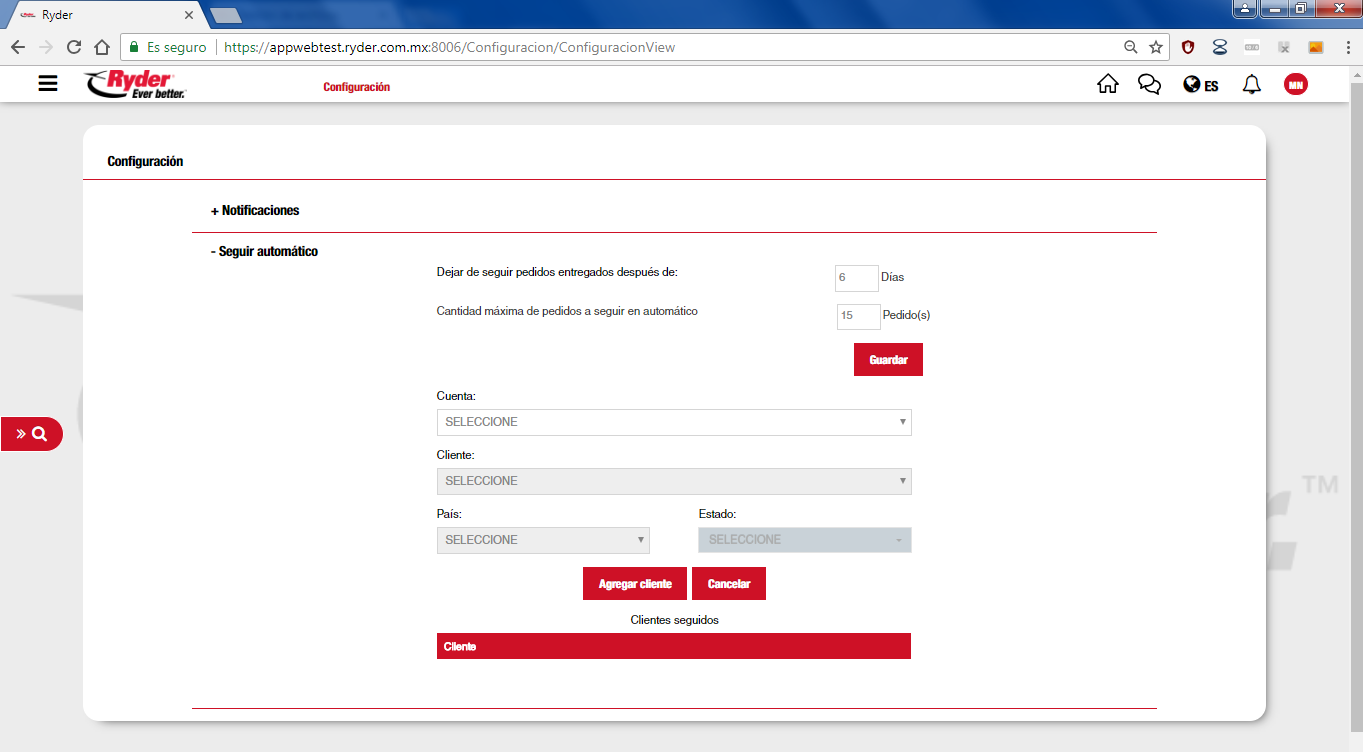Open the hamburger navigation menu
The image size is (1363, 752).
click(48, 84)
